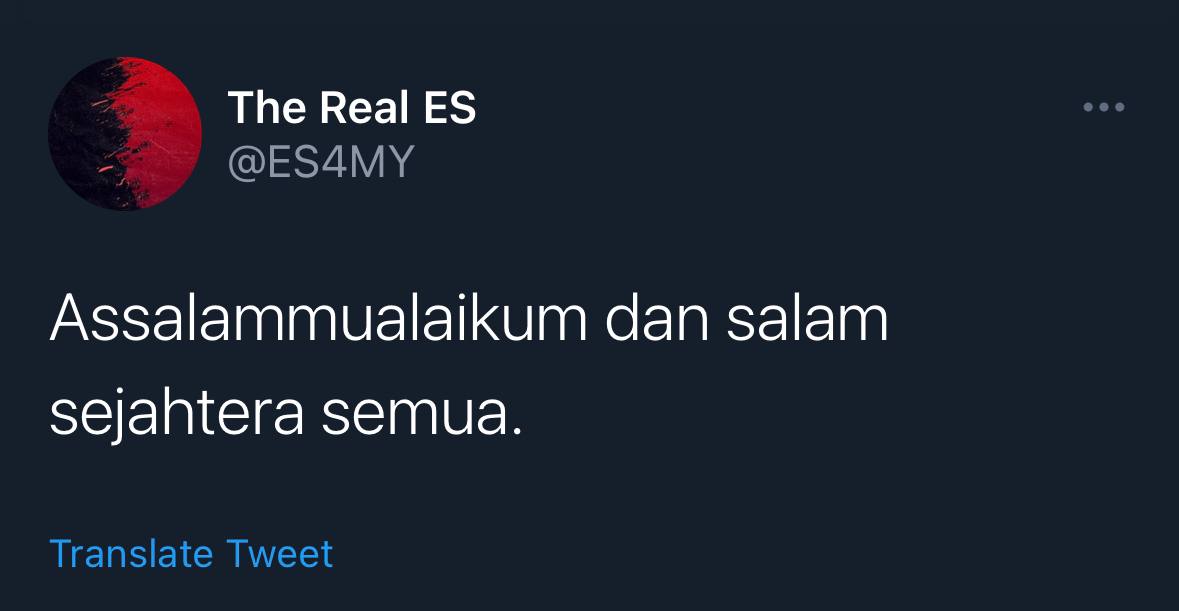The height and width of the screenshot is (611, 1179).
Task: Open the author's profile from the circular picture
Action: coord(125,133)
